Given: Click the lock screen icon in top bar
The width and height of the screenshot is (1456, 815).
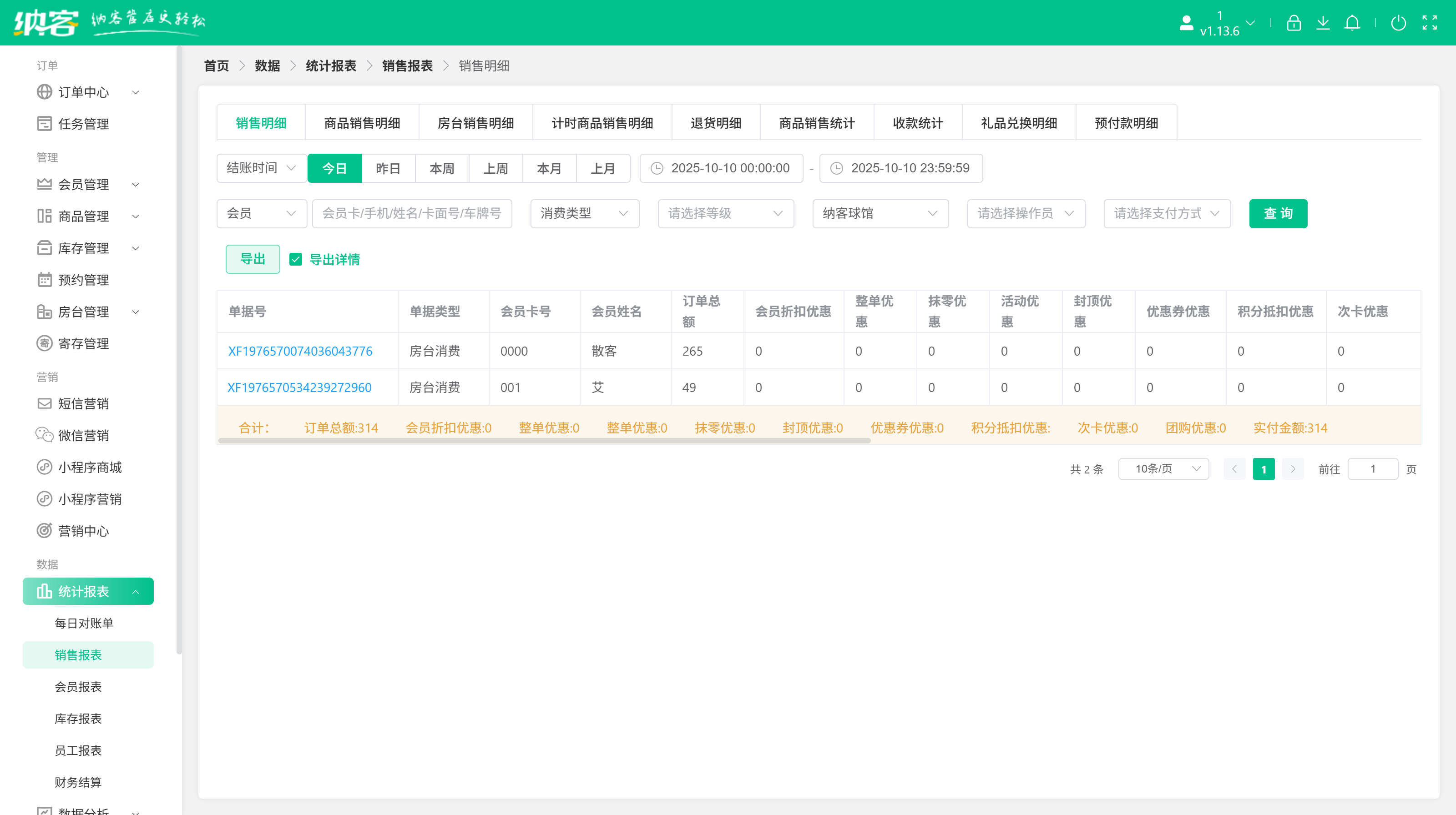Looking at the screenshot, I should (1294, 23).
